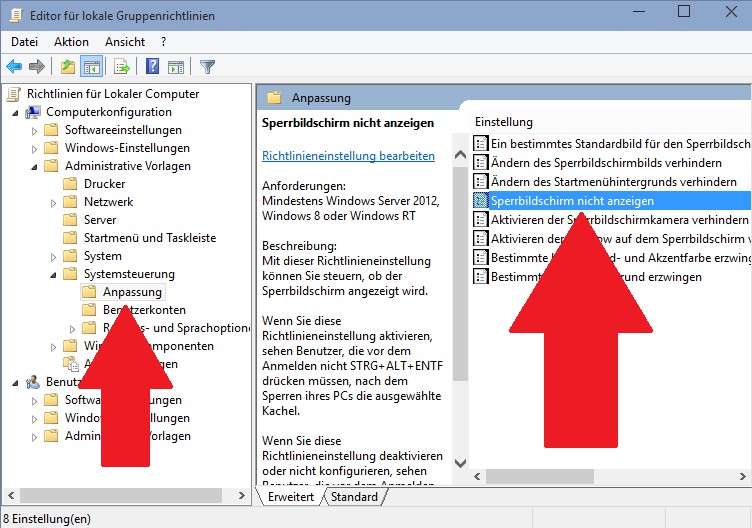Switch to the Standard tab
Image resolution: width=752 pixels, height=528 pixels.
(354, 497)
